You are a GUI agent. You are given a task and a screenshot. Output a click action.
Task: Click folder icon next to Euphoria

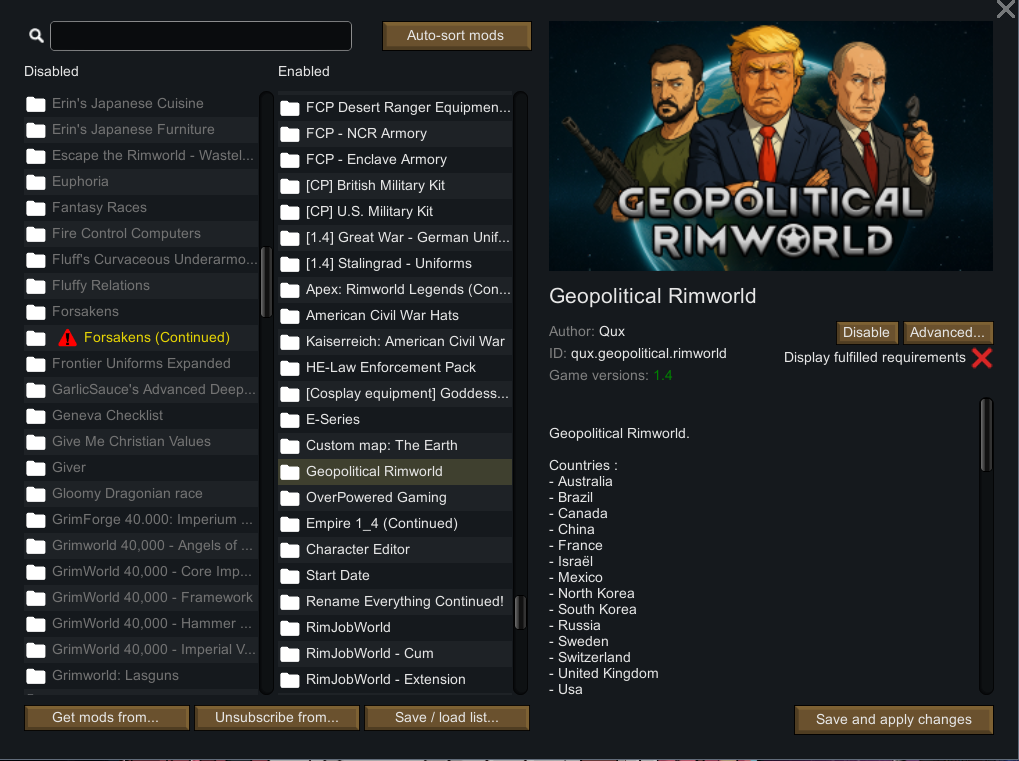point(36,182)
